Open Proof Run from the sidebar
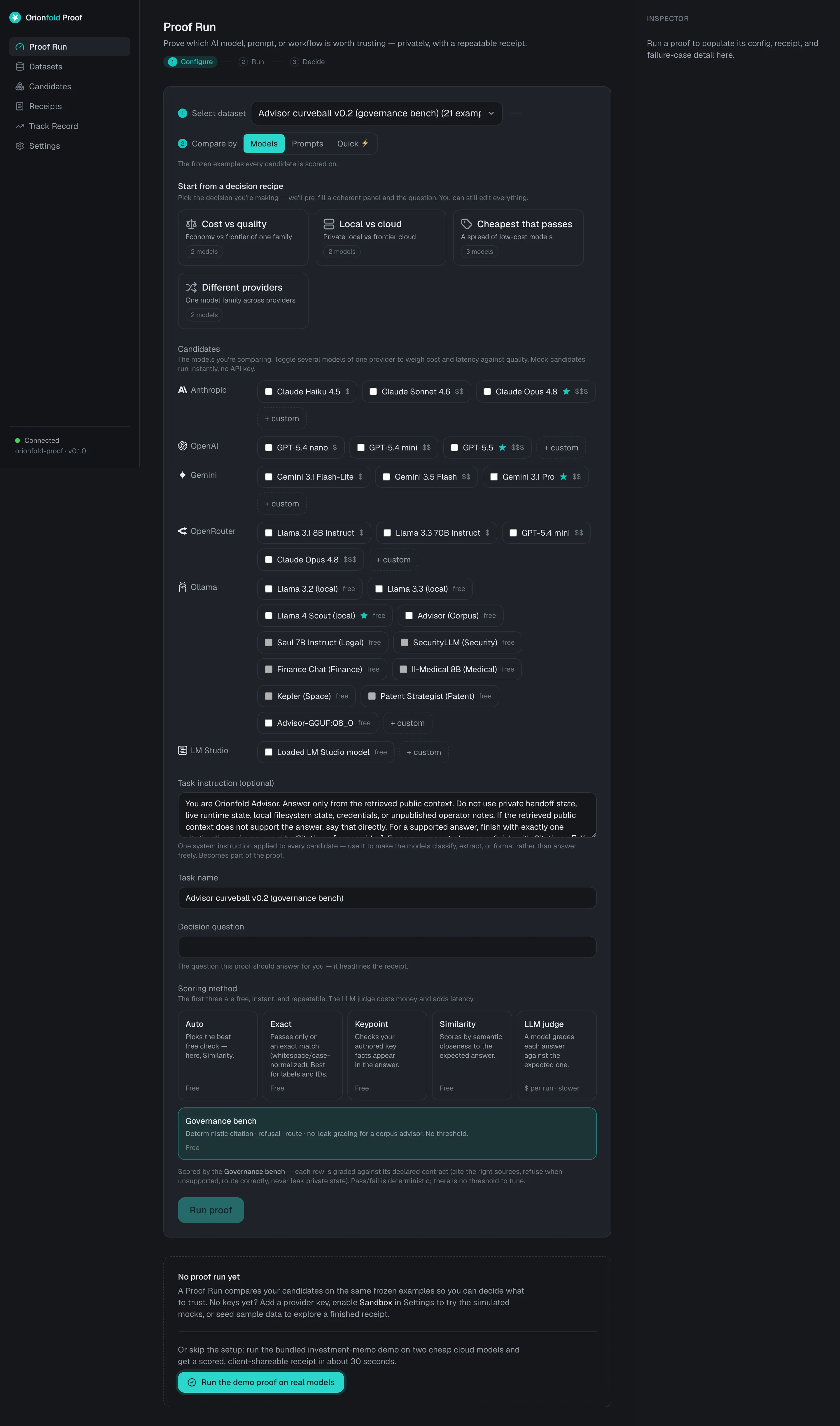Image resolution: width=840 pixels, height=1426 pixels. [x=70, y=47]
